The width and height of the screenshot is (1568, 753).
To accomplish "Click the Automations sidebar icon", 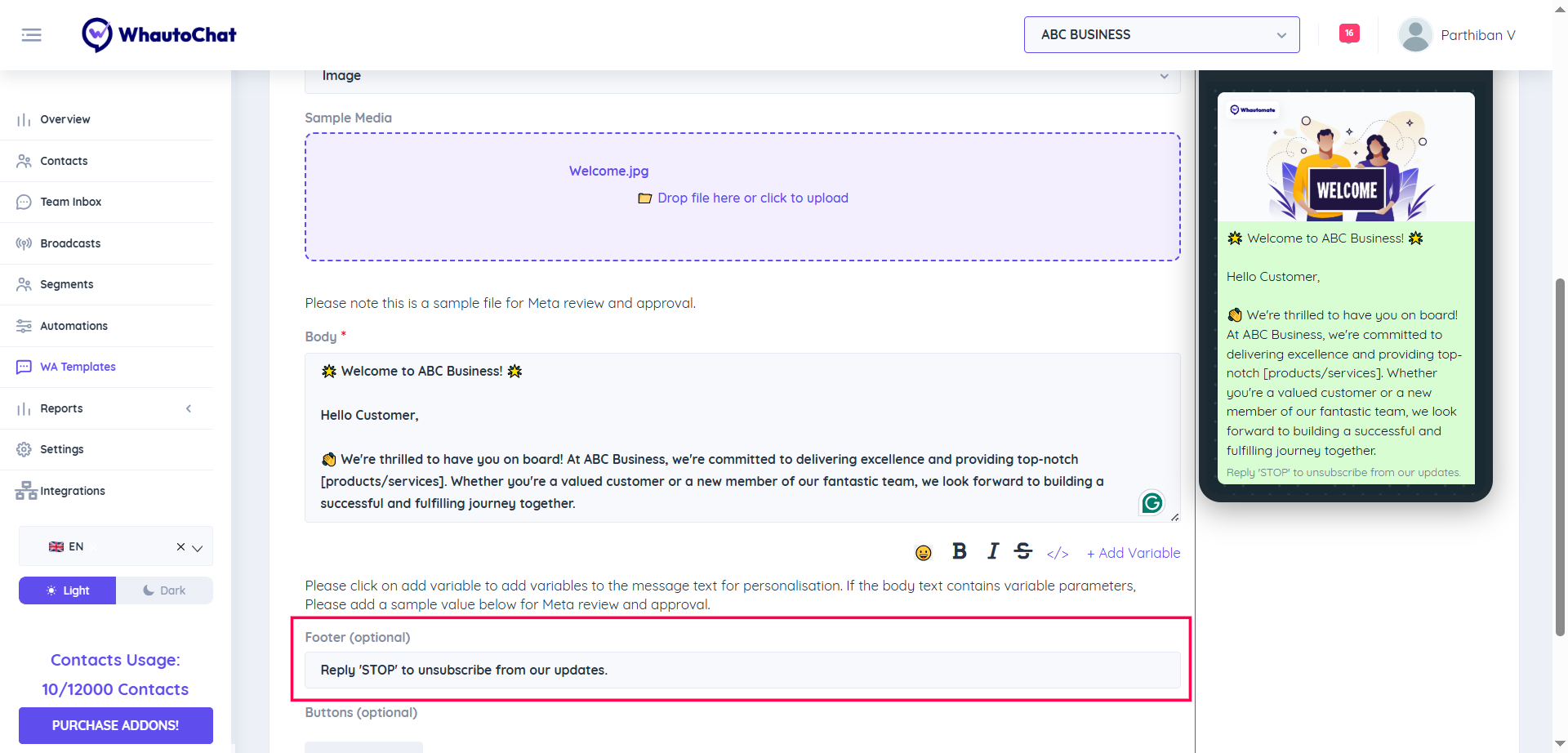I will 24,325.
